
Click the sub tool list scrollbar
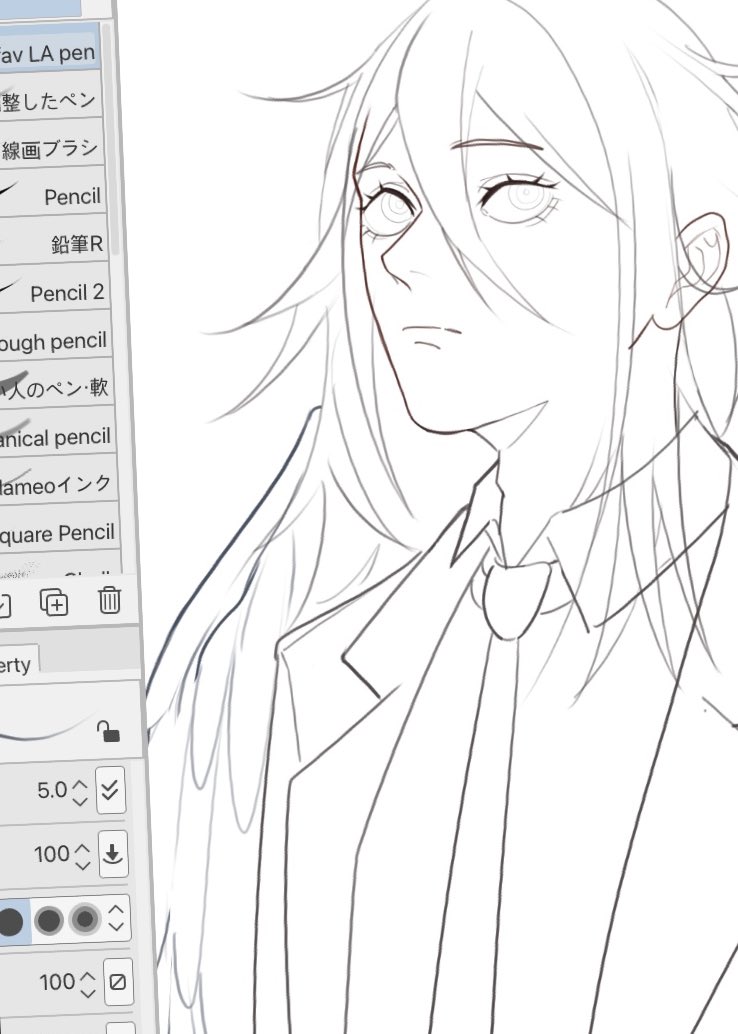(111, 140)
